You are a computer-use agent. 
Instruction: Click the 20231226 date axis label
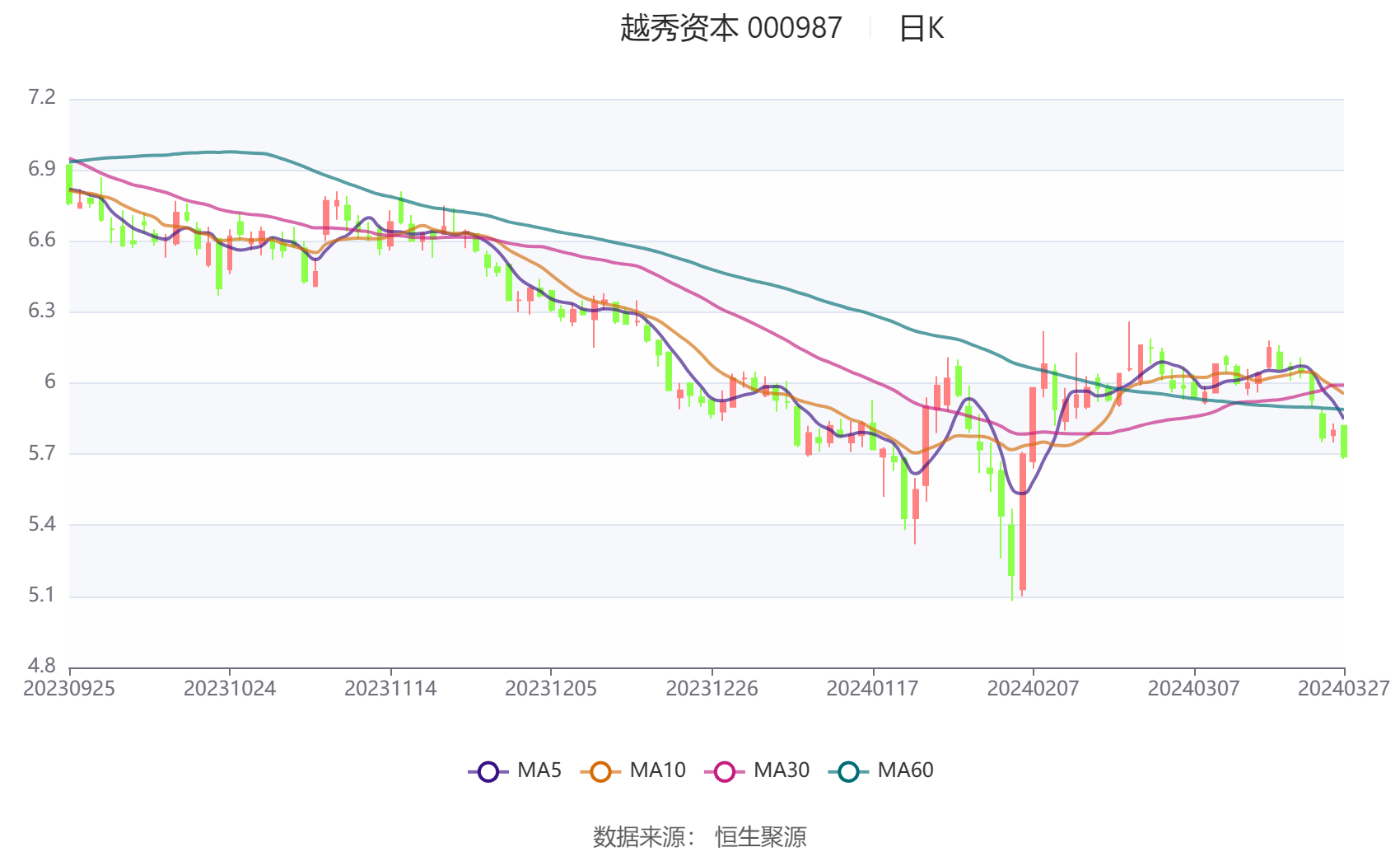click(x=712, y=689)
